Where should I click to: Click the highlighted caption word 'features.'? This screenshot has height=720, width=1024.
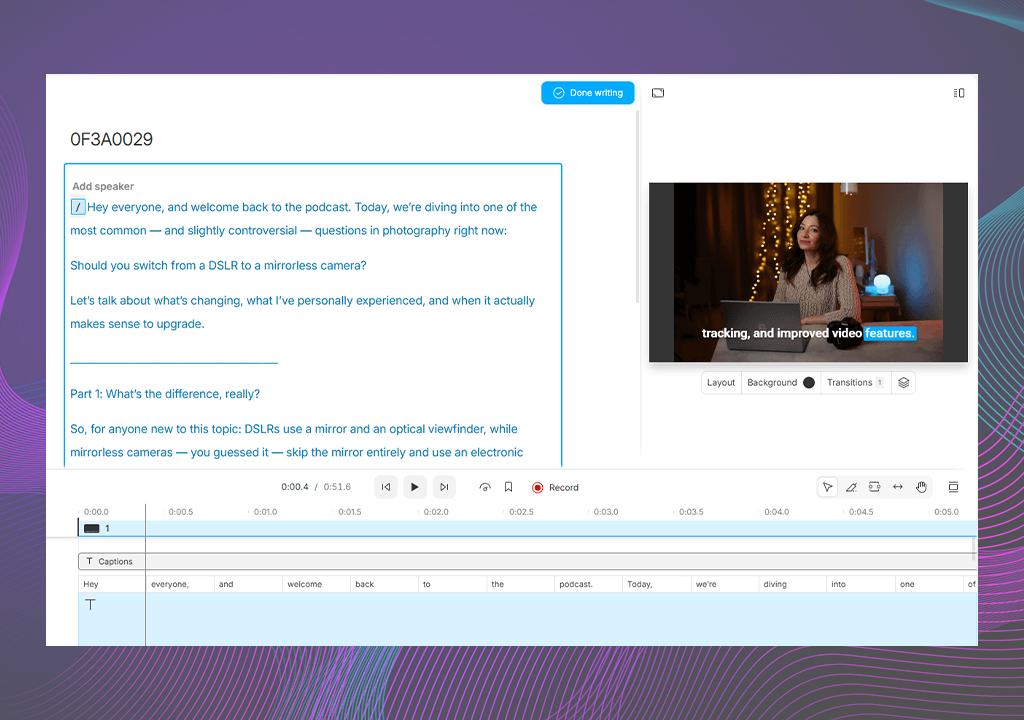[x=889, y=333]
